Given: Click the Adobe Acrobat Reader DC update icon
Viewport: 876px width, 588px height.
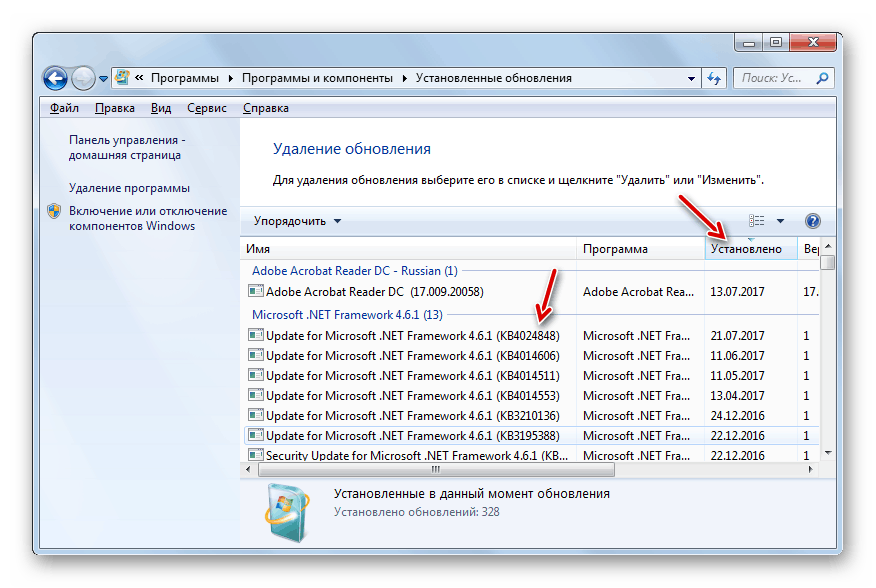Looking at the screenshot, I should pyautogui.click(x=255, y=291).
